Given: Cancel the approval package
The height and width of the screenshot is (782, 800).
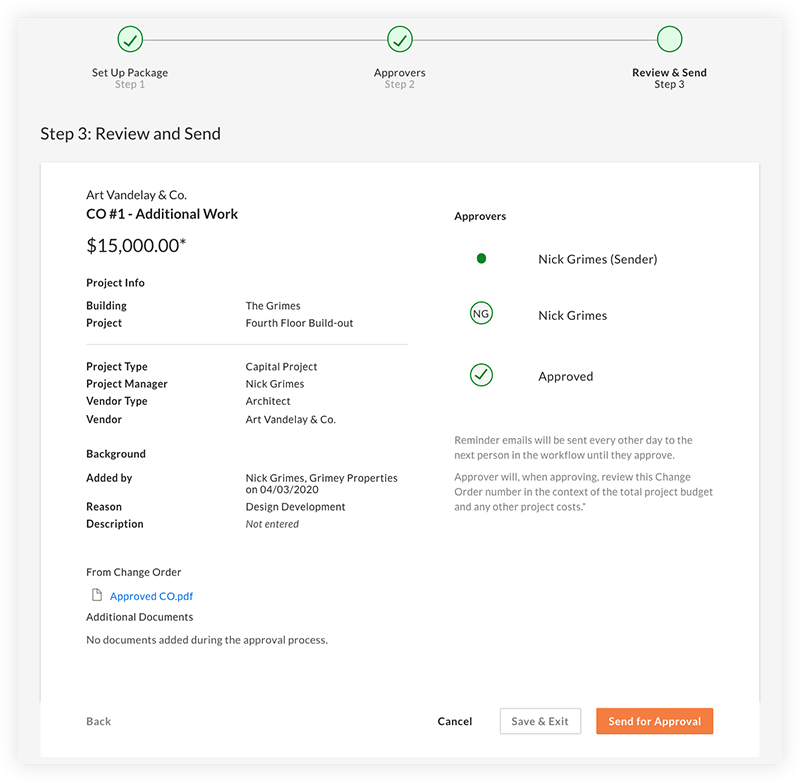Looking at the screenshot, I should [455, 721].
